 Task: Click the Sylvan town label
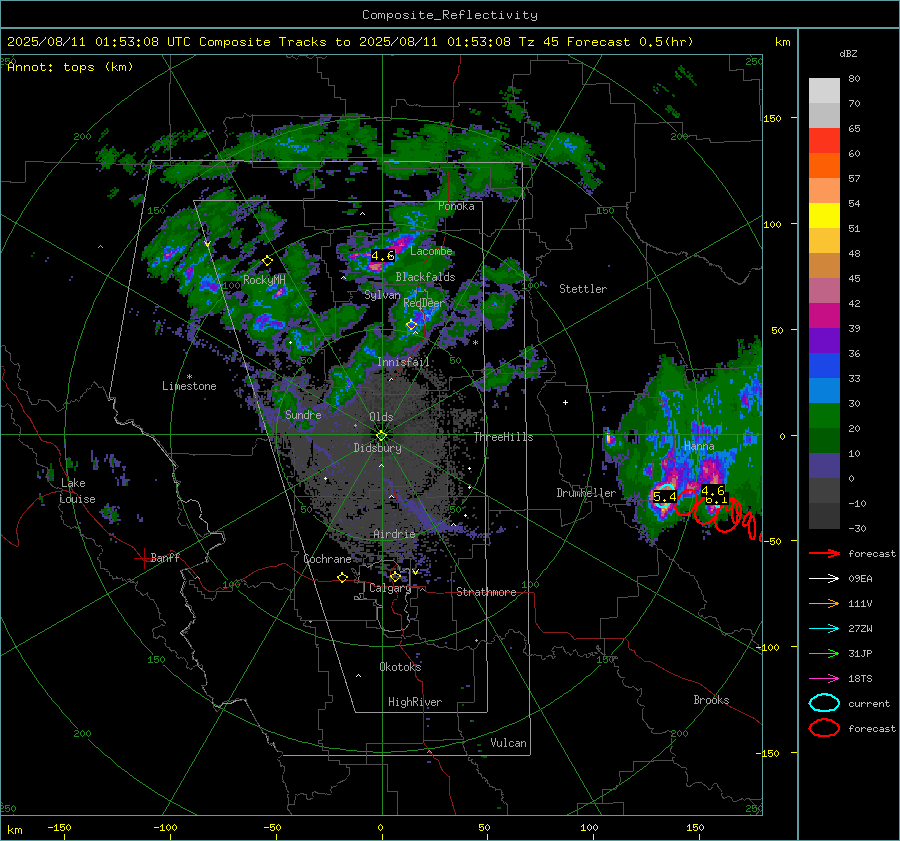[382, 295]
